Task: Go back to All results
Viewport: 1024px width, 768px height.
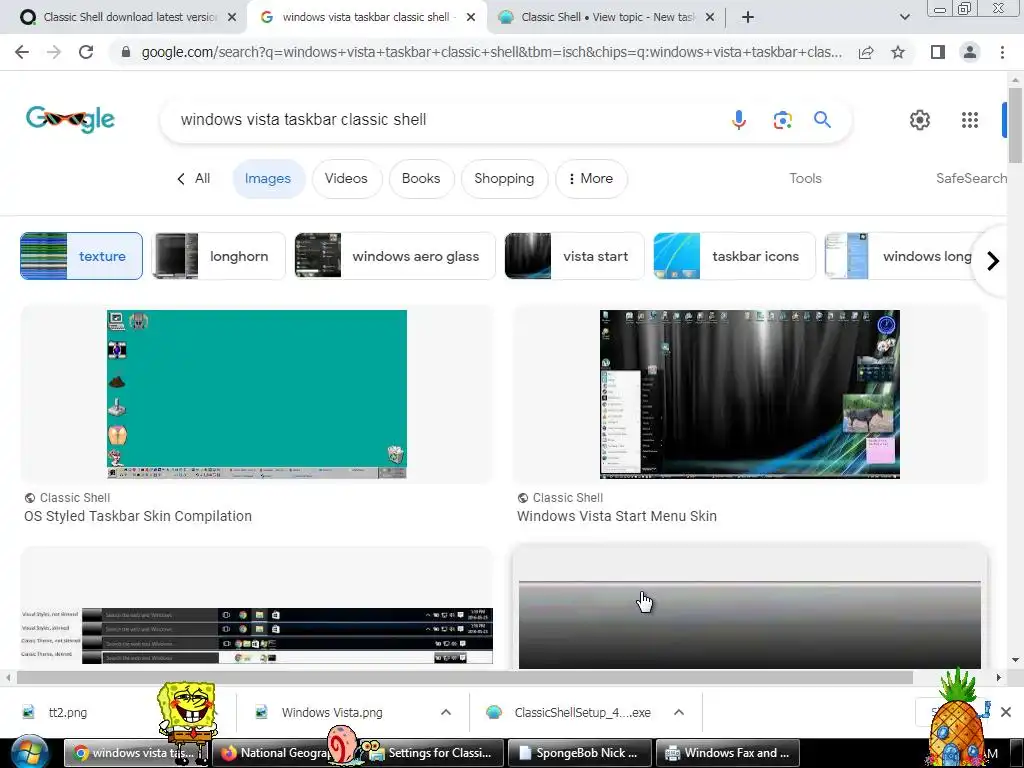Action: click(193, 178)
